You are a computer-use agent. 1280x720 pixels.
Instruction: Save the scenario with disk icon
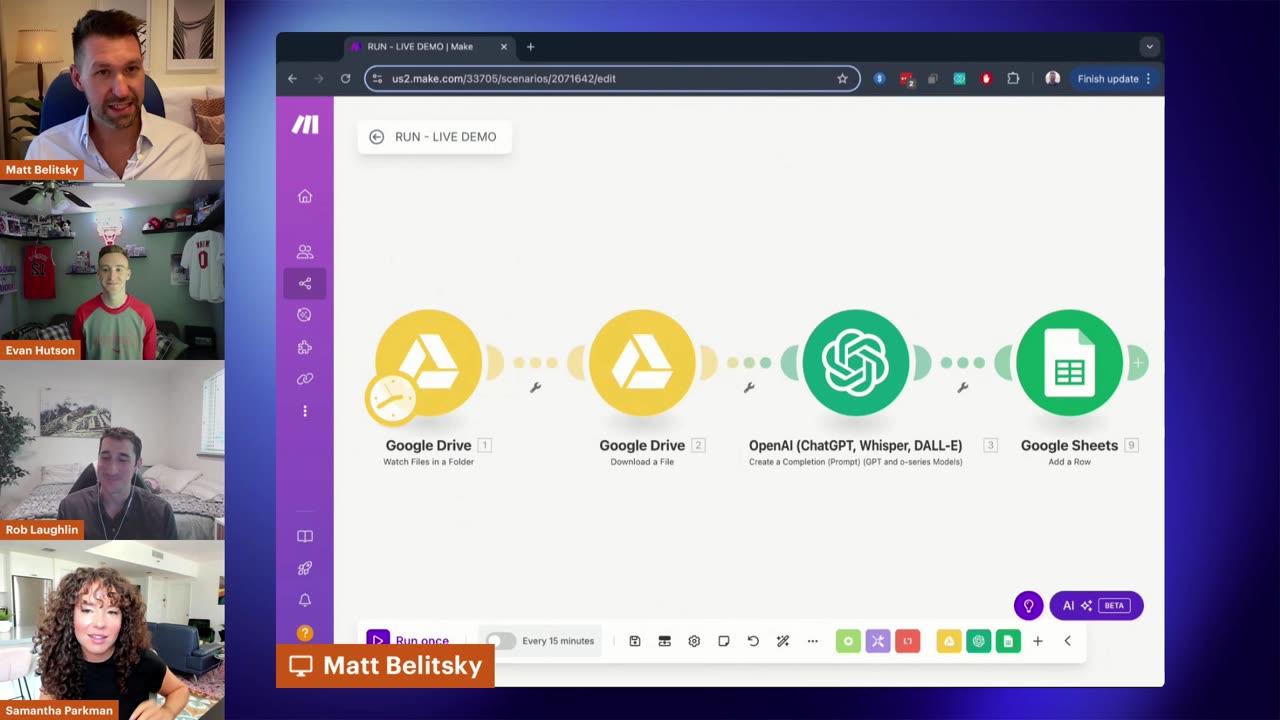coord(634,641)
